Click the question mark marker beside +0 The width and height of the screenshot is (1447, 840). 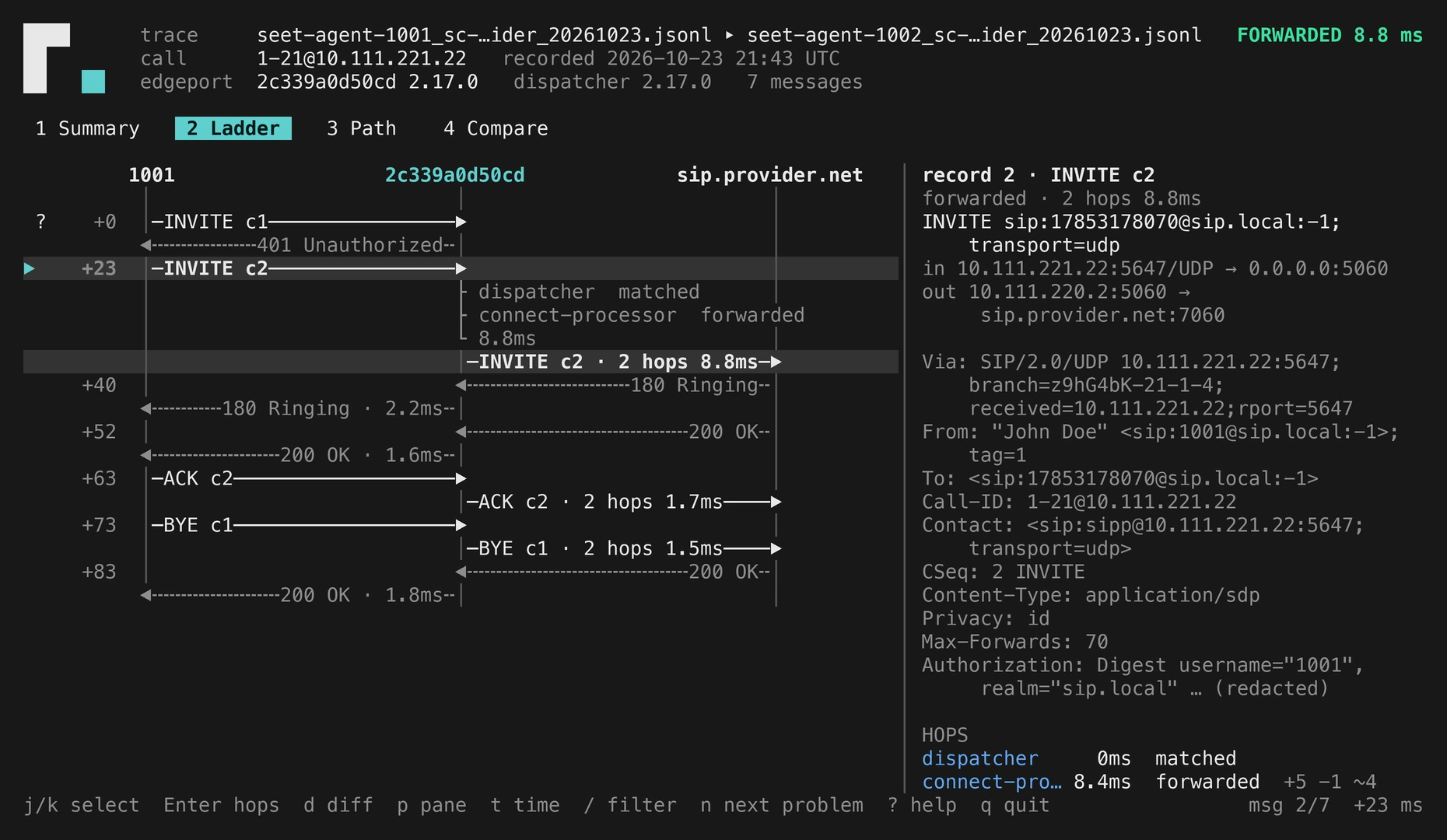coord(41,222)
